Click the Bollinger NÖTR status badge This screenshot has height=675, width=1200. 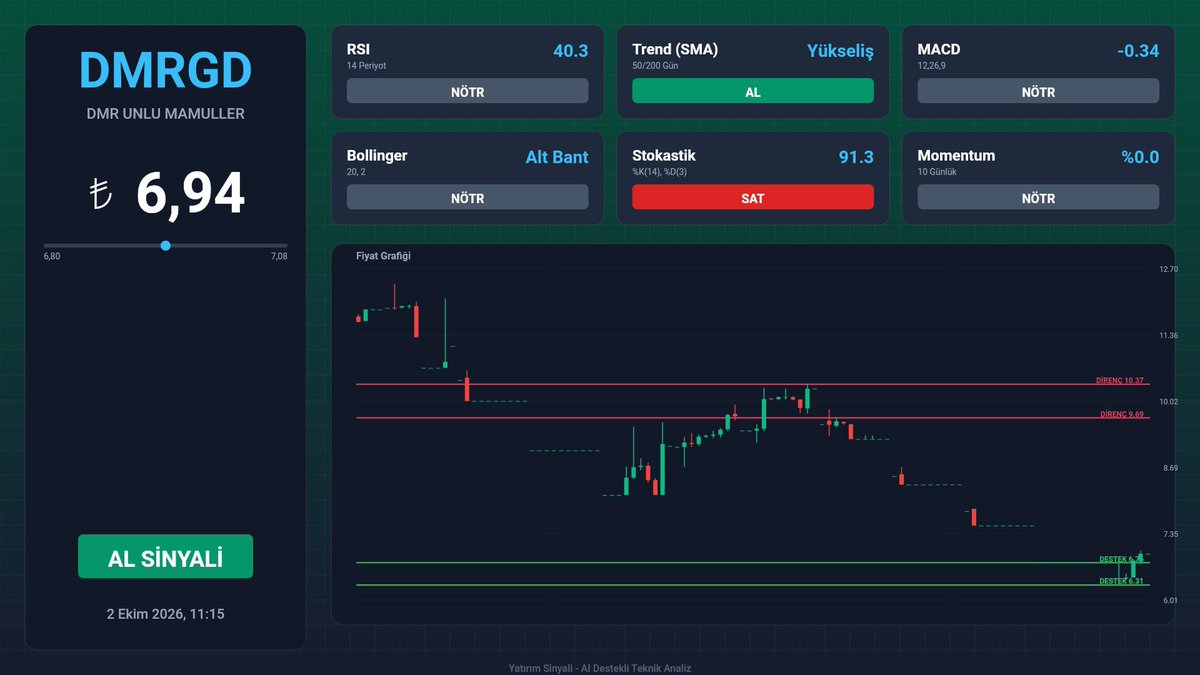(x=467, y=198)
